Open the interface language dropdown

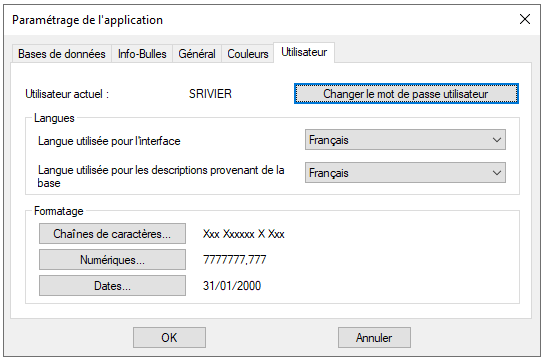click(x=405, y=140)
